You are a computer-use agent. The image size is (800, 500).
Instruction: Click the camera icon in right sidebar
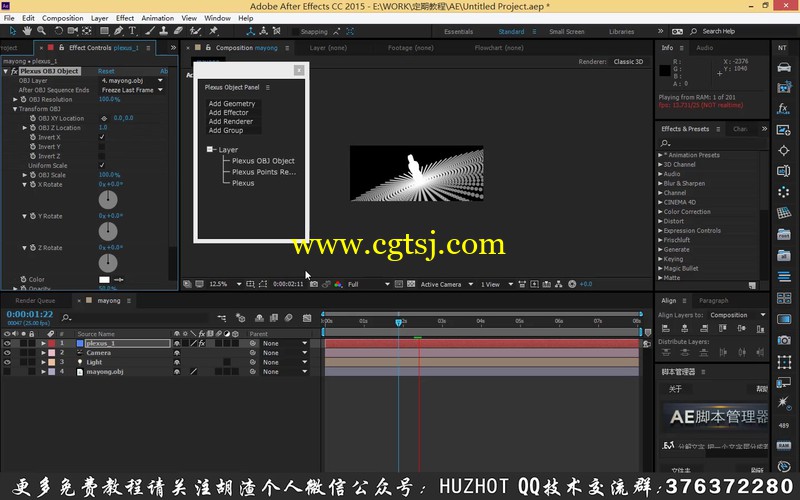[784, 340]
